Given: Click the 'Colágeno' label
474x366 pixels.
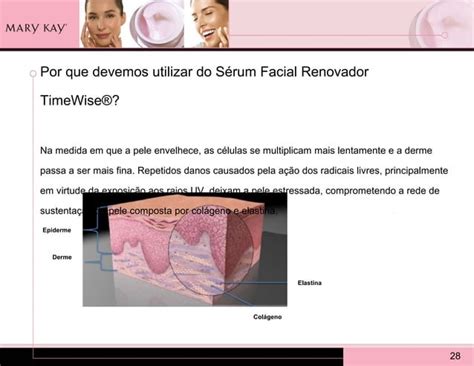Looking at the screenshot, I should 267,317.
